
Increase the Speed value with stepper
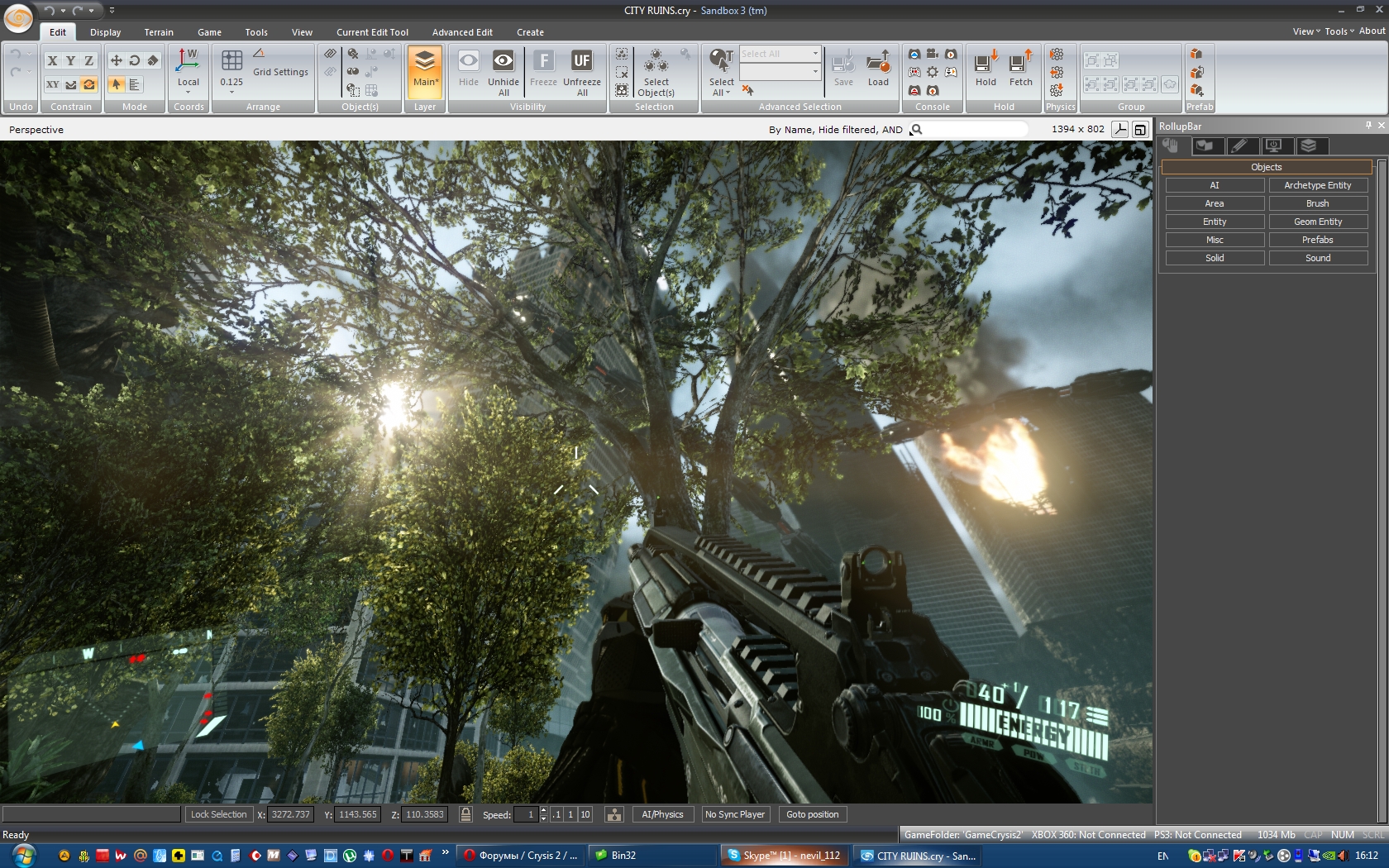(x=543, y=811)
